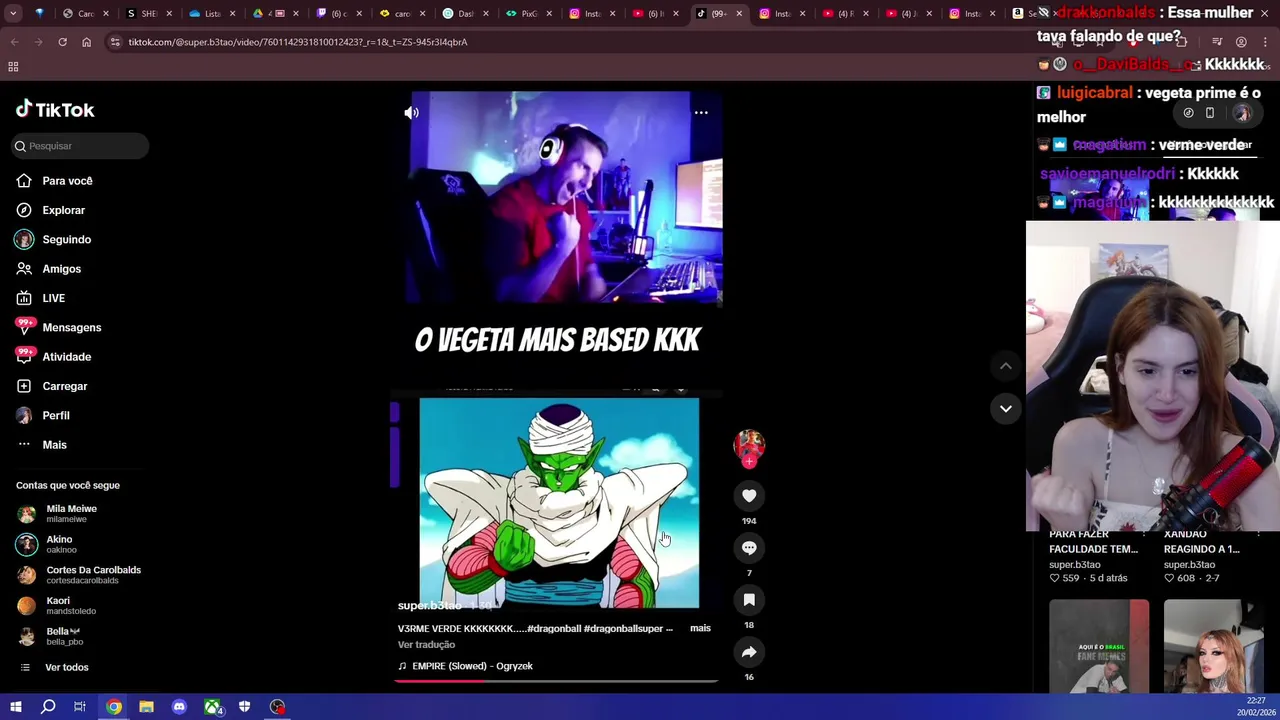
Task: Seek on the video progress bar
Action: (x=556, y=681)
